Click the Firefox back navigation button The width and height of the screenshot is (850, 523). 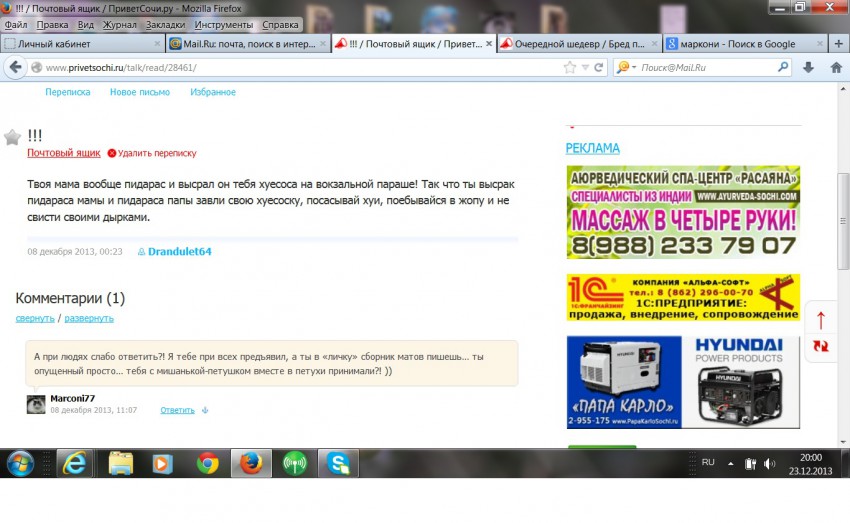pos(15,68)
